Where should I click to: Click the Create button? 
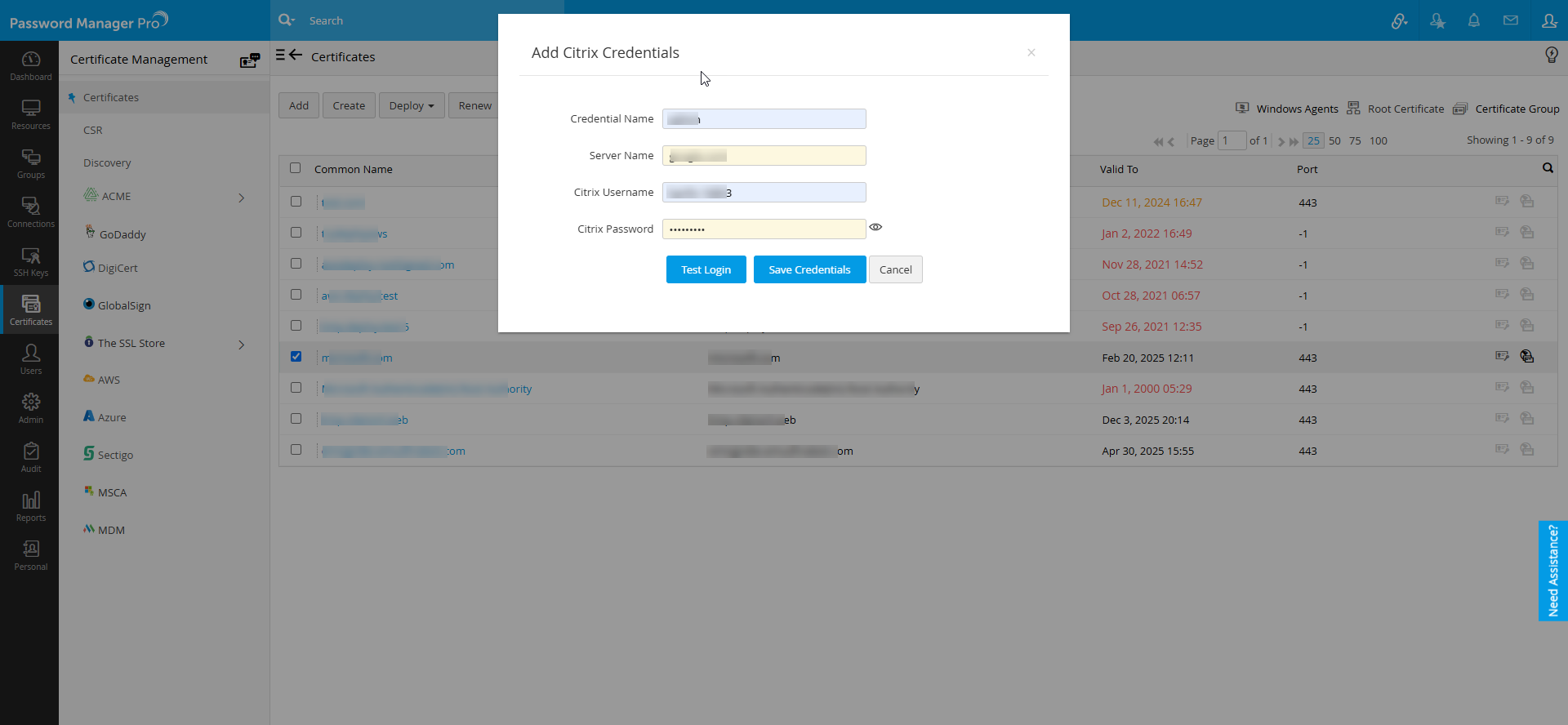click(x=349, y=105)
